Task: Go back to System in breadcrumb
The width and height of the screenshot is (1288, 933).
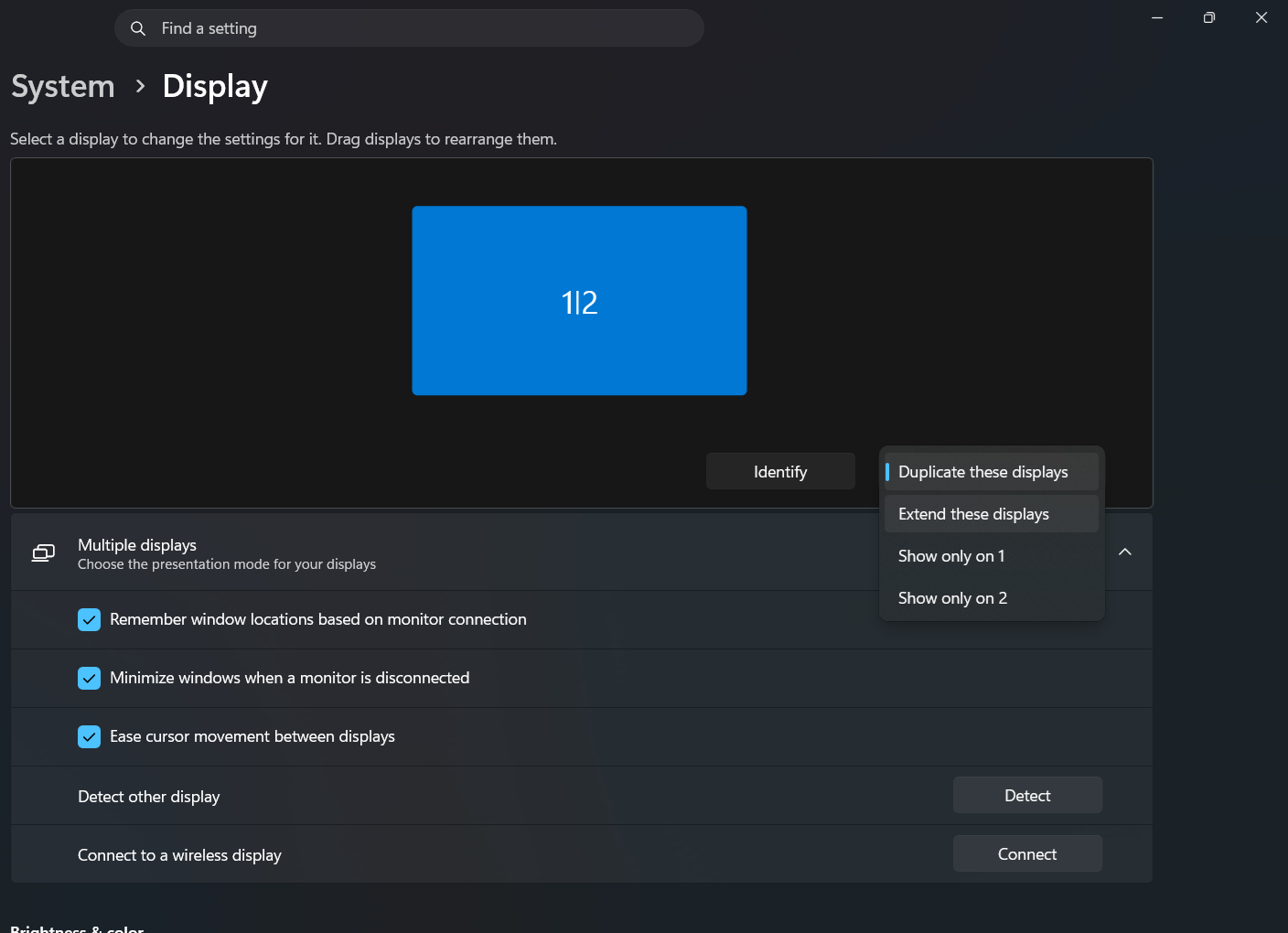Action: pos(63,86)
